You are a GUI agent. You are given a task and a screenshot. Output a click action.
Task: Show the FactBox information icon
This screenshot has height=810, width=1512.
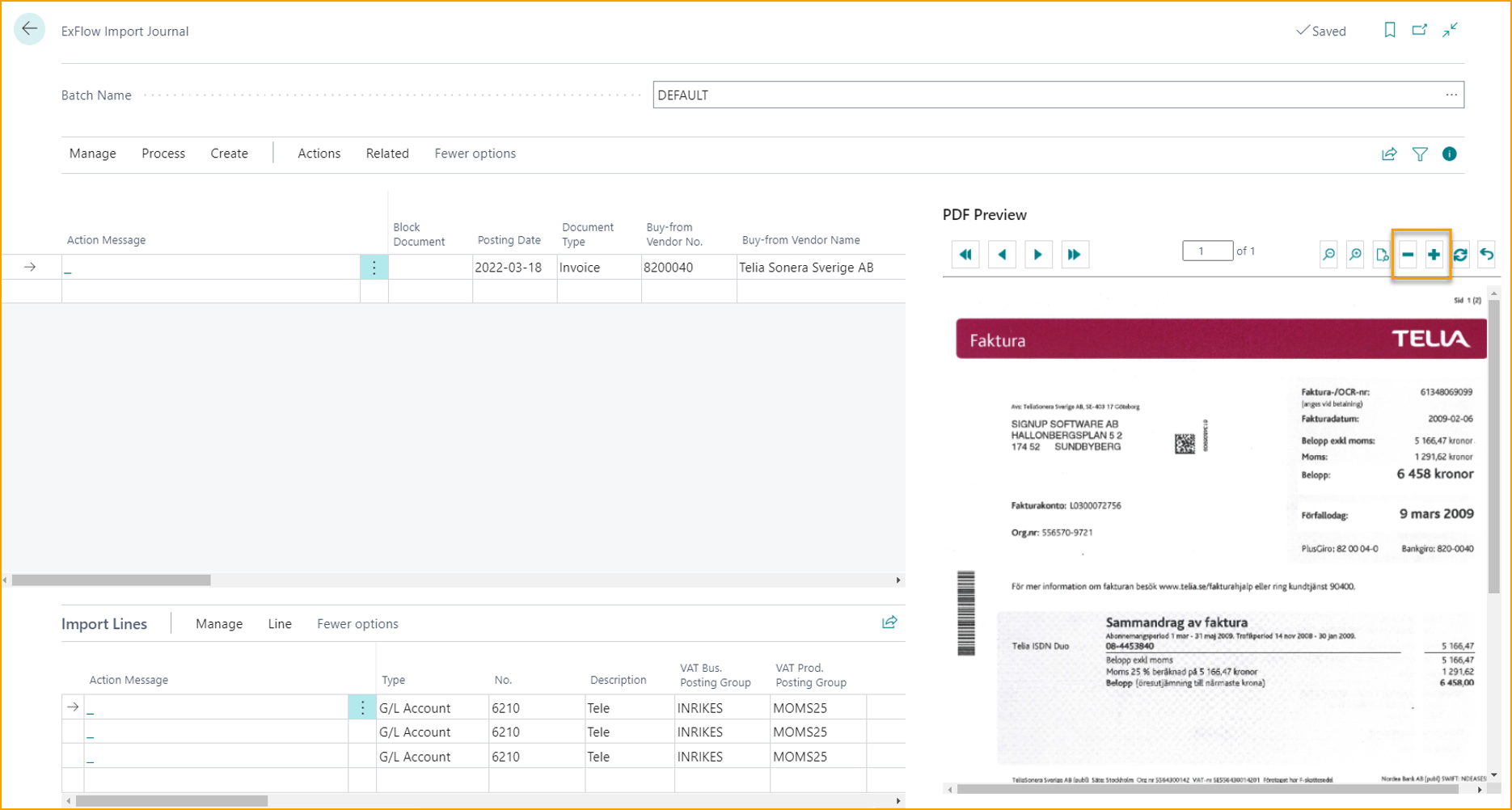tap(1450, 154)
